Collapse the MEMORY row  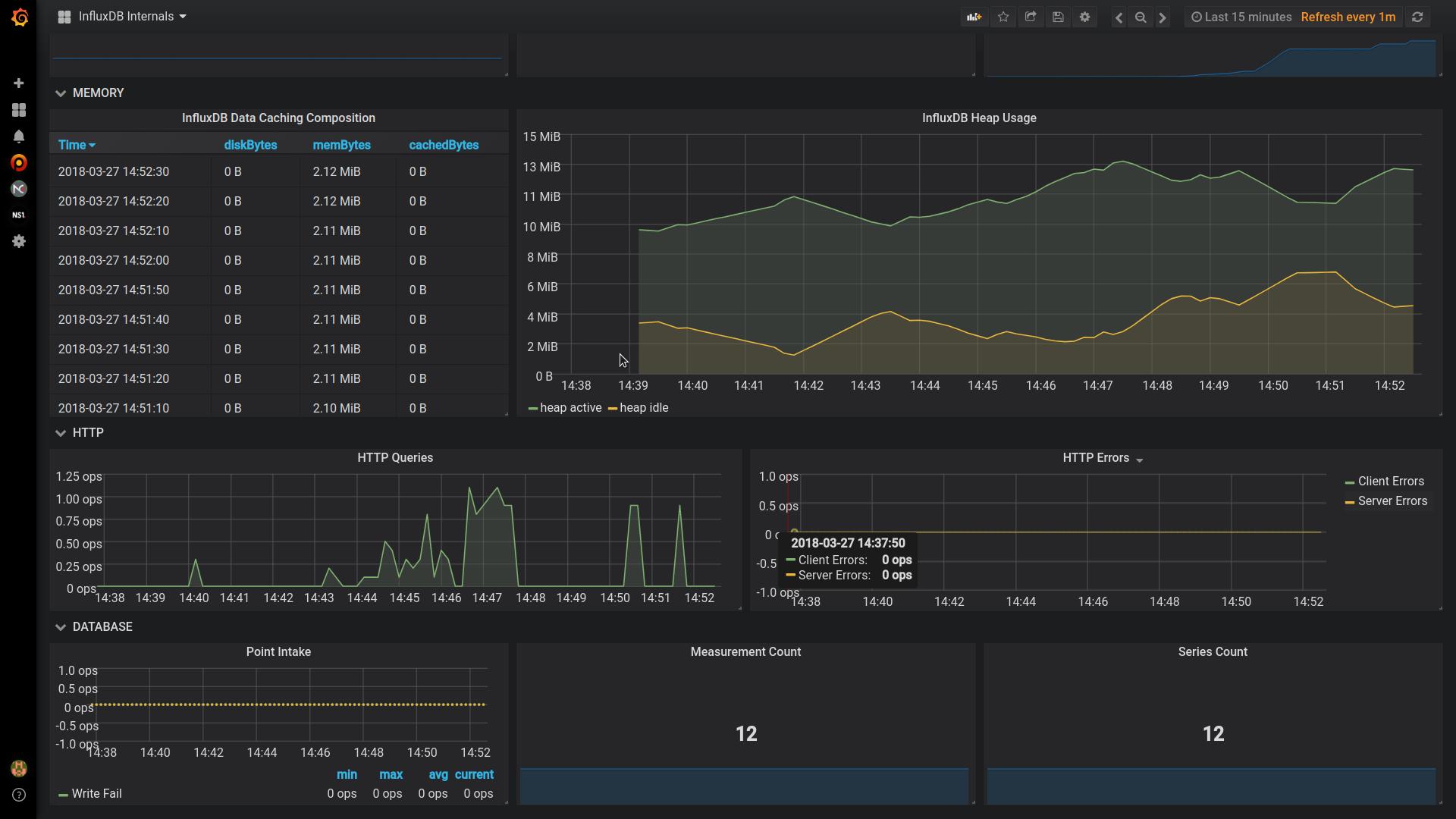97,93
